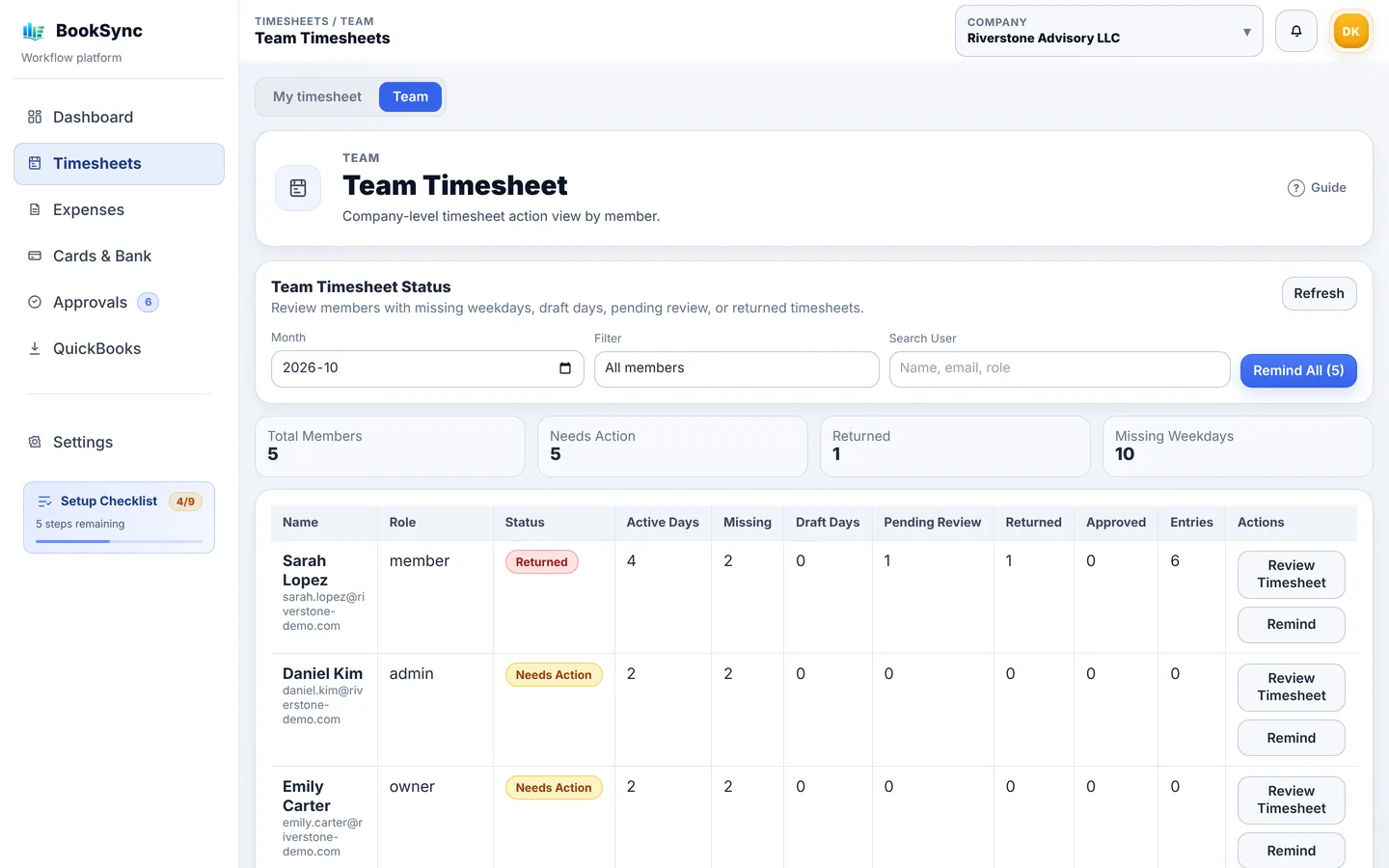Select the Team tab
1389x868 pixels.
pyautogui.click(x=410, y=96)
